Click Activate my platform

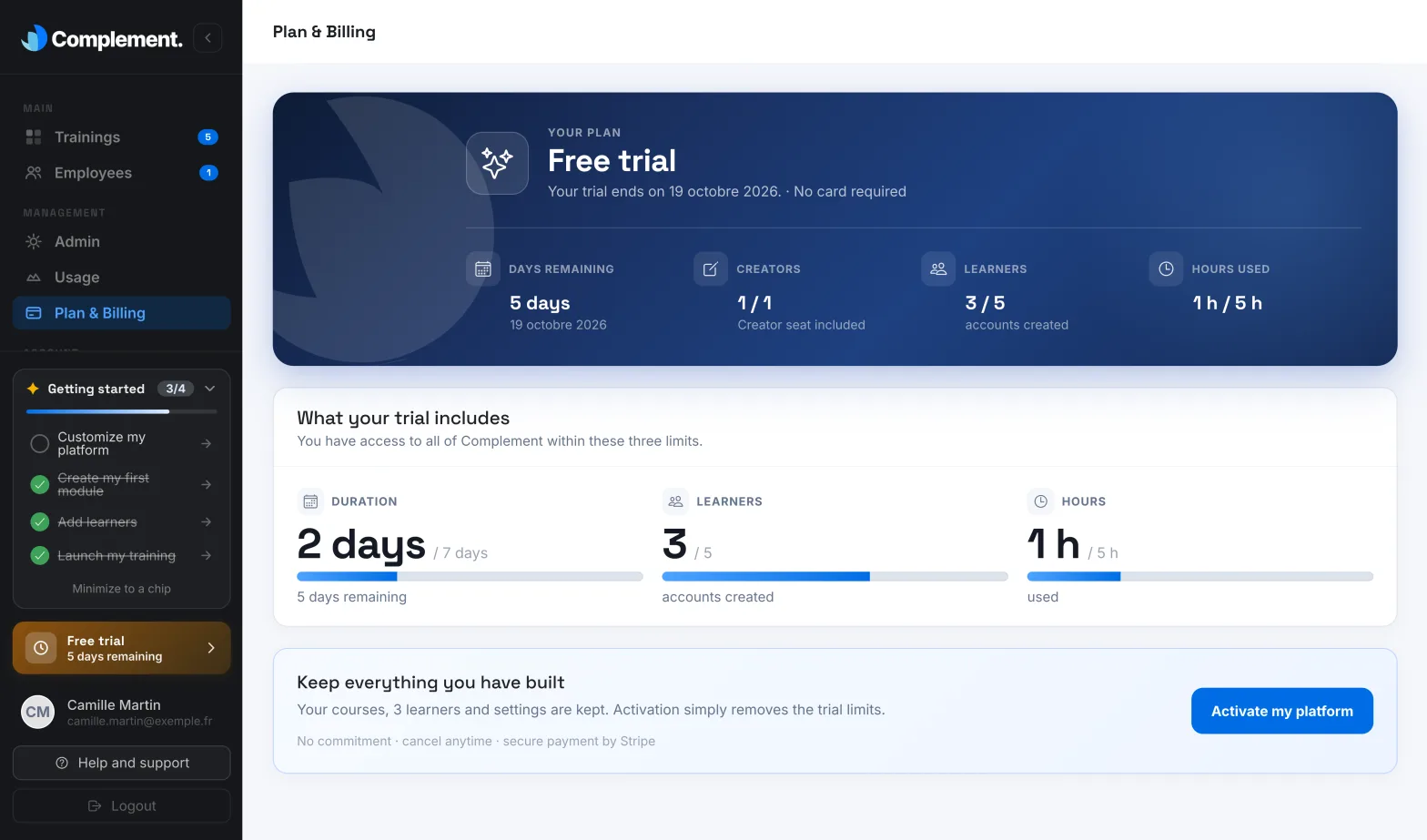(1281, 711)
